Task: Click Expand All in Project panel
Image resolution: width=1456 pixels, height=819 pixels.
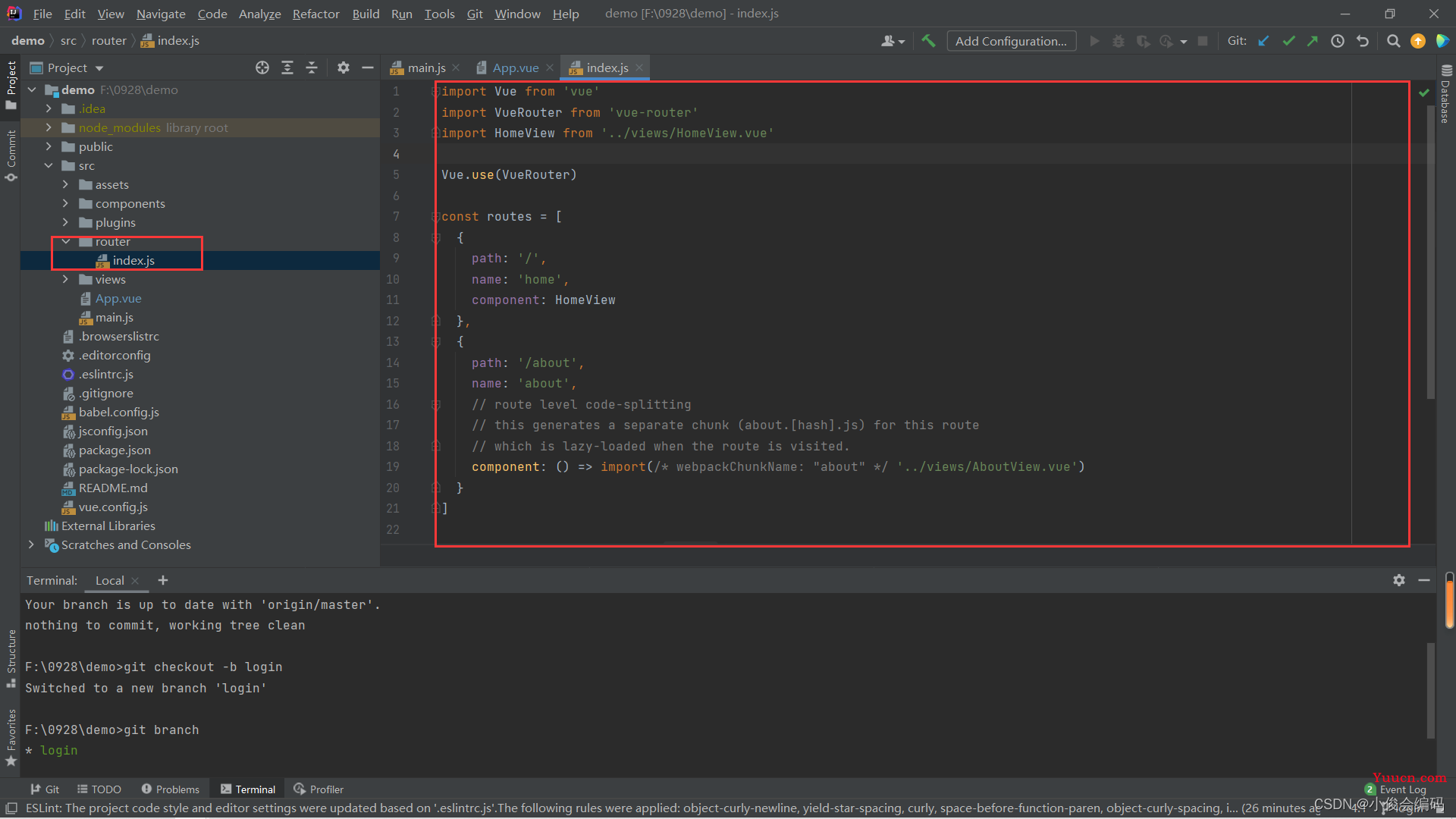Action: [287, 67]
